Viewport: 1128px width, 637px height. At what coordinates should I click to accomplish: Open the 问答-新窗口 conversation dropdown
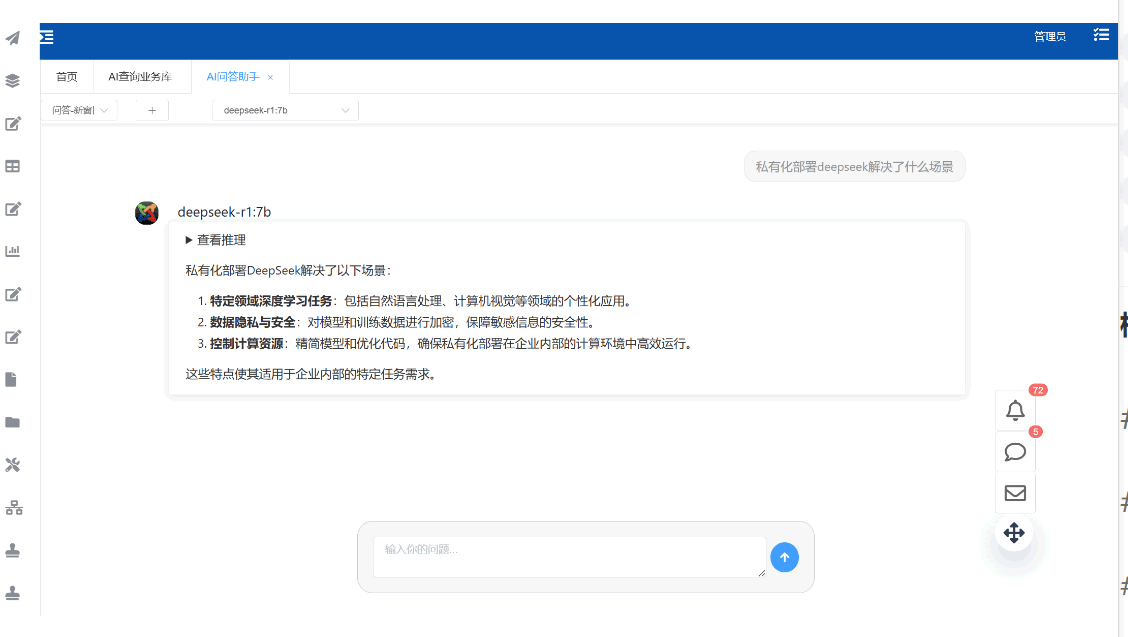[79, 110]
